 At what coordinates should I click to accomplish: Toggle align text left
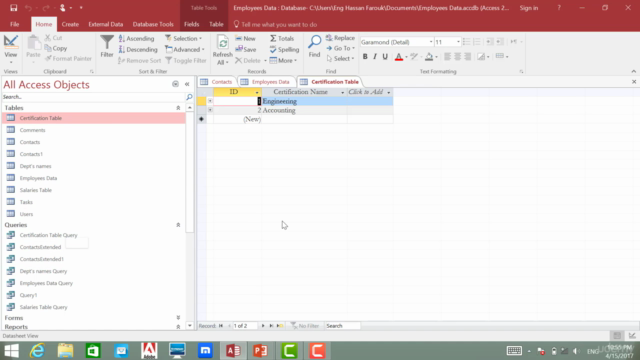click(447, 57)
